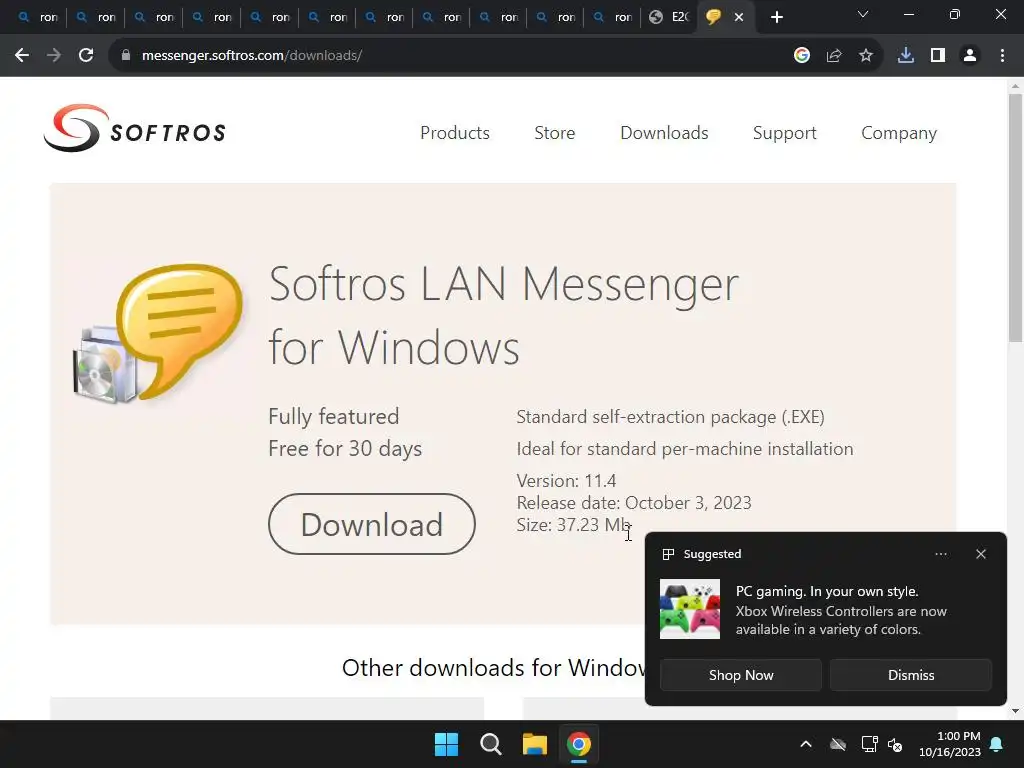
Task: Open the tab search chevron
Action: click(863, 14)
